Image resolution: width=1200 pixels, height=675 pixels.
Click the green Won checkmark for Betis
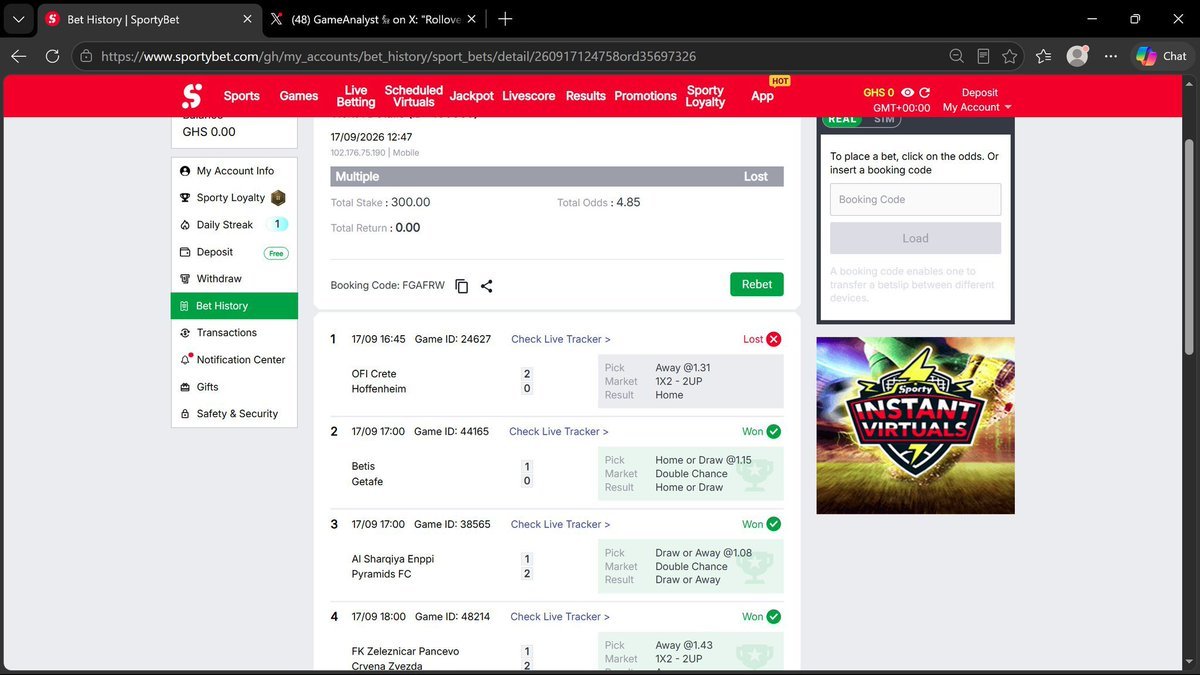pyautogui.click(x=774, y=432)
